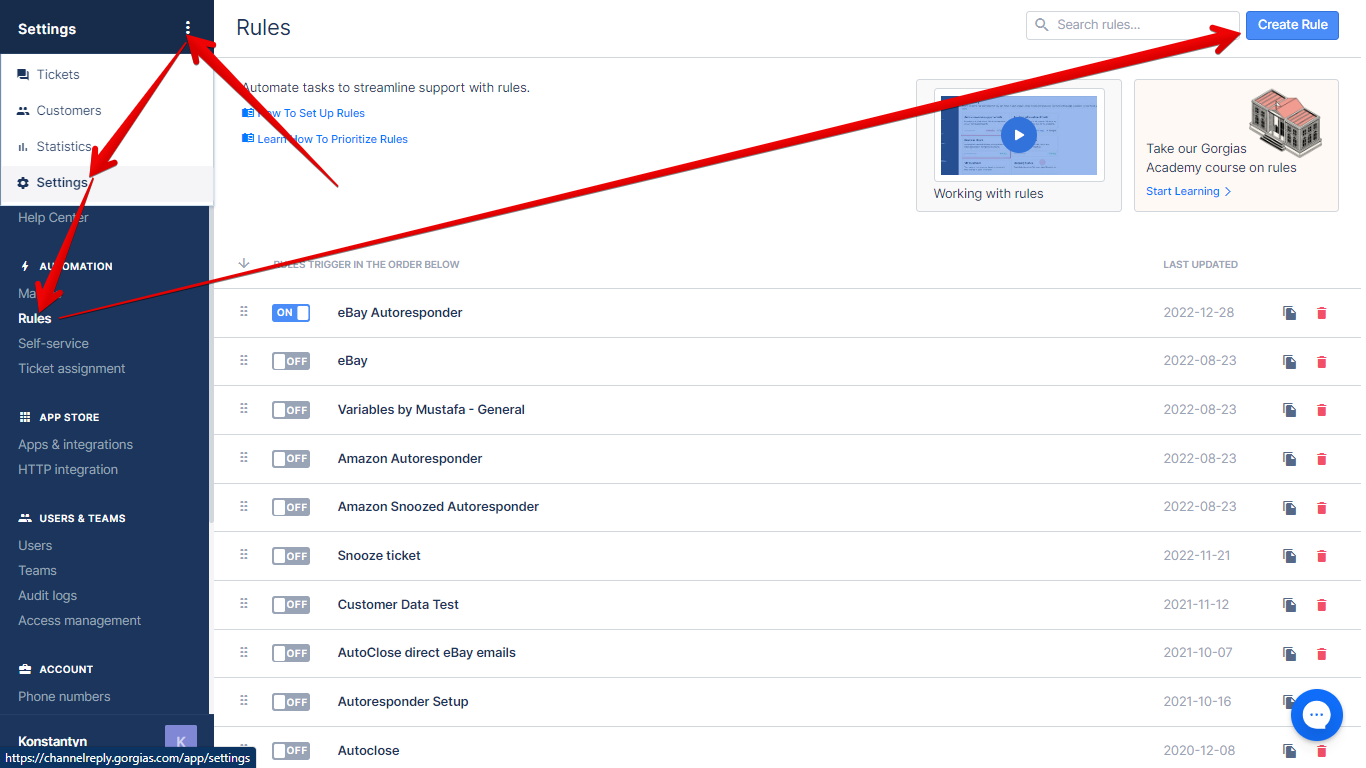Play the Working with rules video
Image resolution: width=1366 pixels, height=768 pixels.
(x=1019, y=135)
